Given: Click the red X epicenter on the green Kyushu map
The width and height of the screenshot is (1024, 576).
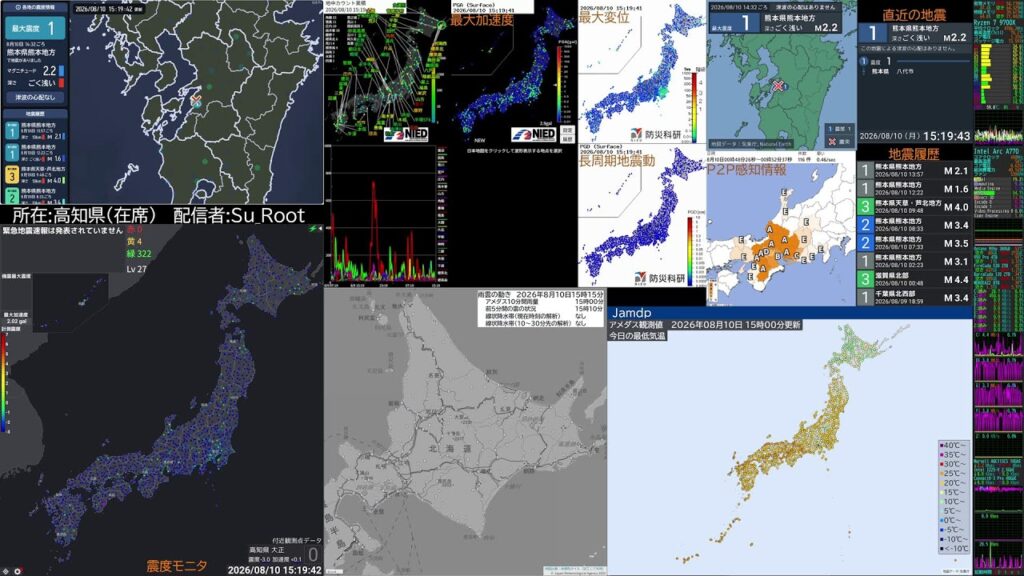Looking at the screenshot, I should pyautogui.click(x=778, y=86).
